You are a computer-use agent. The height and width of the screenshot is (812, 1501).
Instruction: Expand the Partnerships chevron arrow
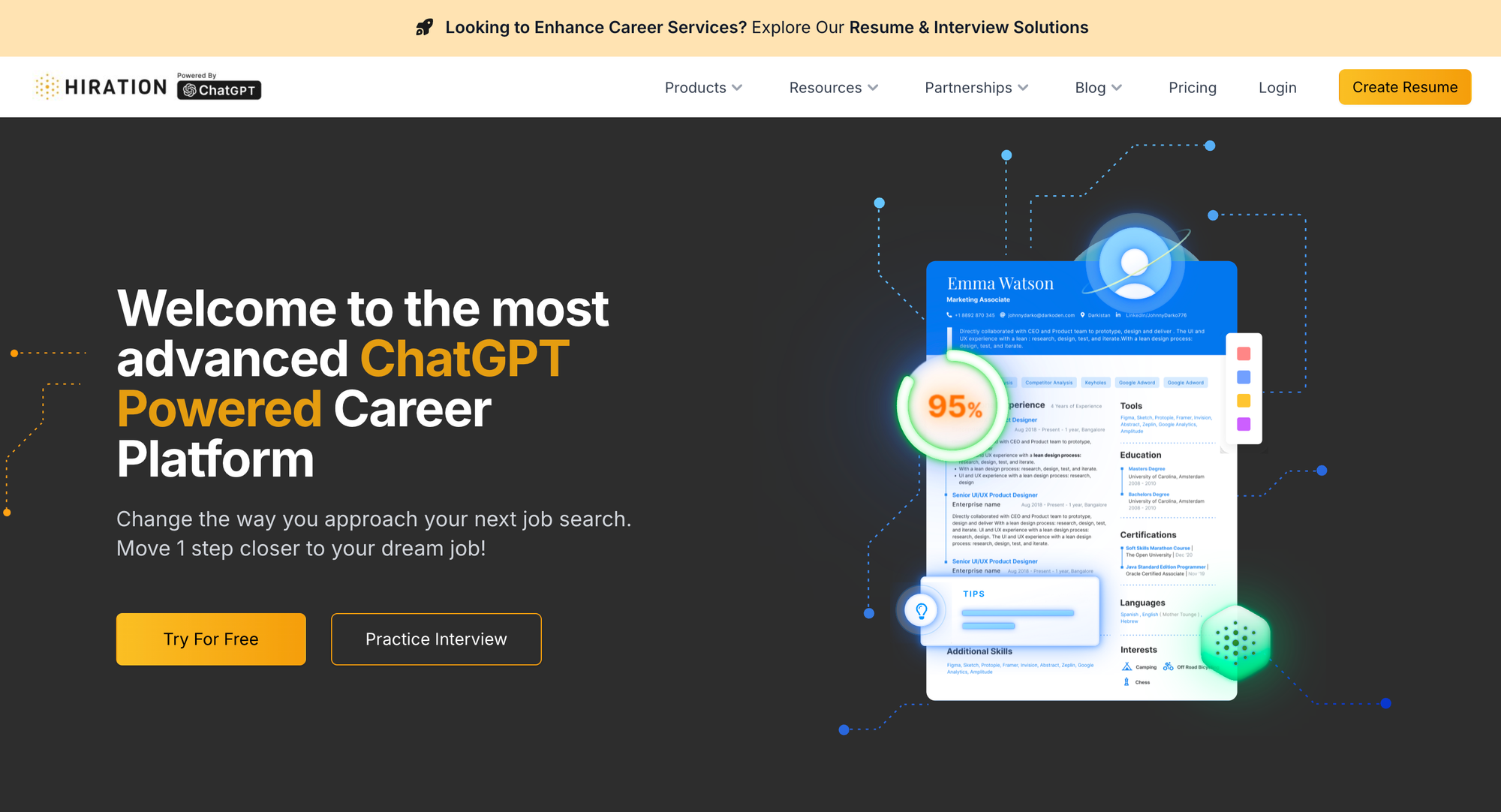(x=1023, y=88)
